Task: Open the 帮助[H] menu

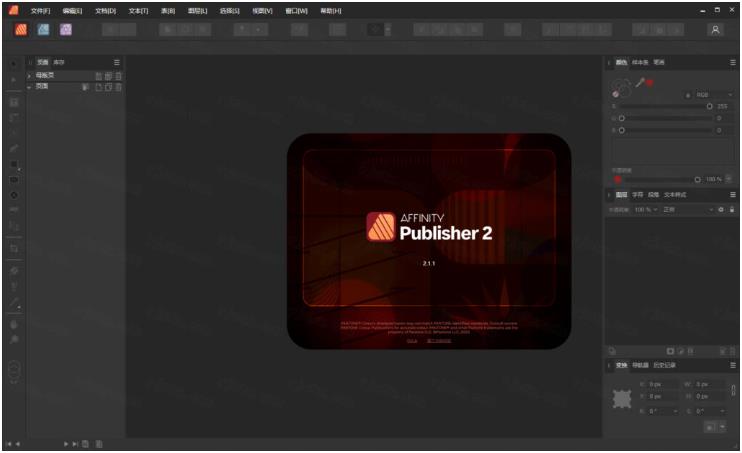Action: (x=331, y=10)
